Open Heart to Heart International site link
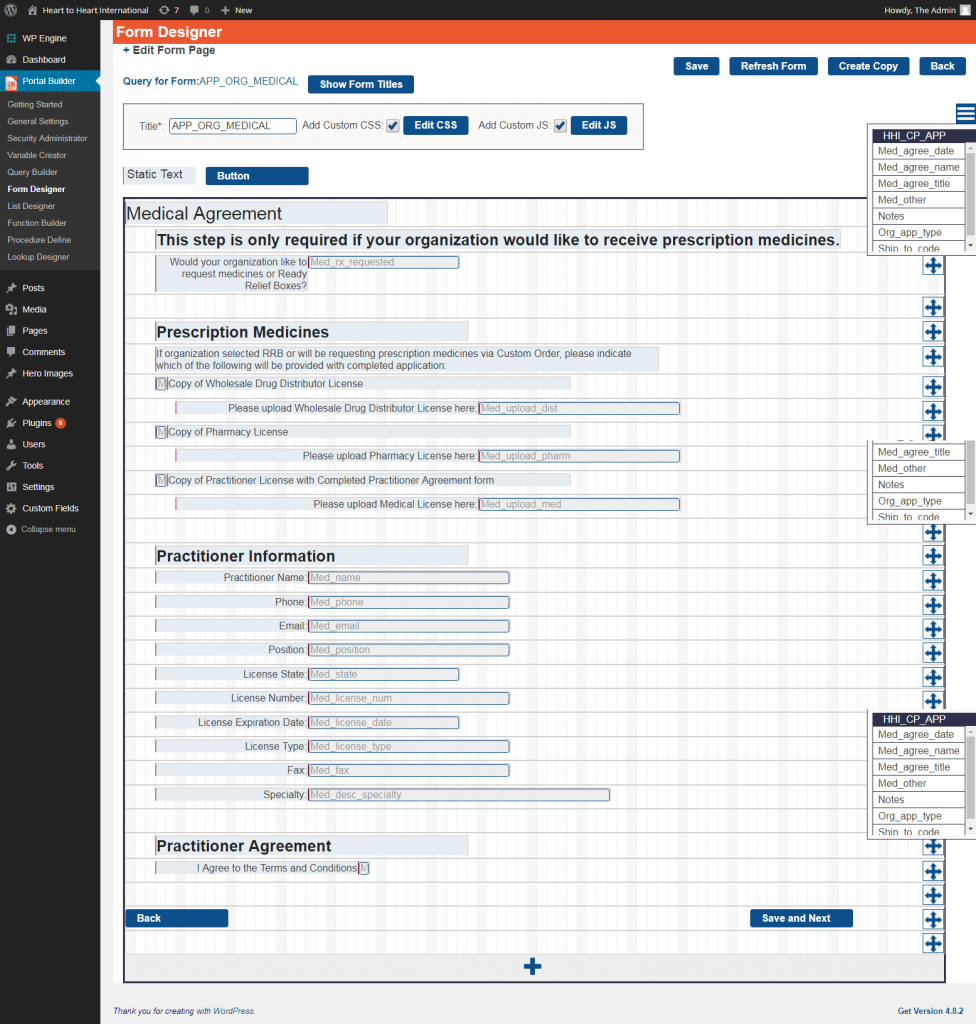Viewport: 976px width, 1024px height. 88,10
